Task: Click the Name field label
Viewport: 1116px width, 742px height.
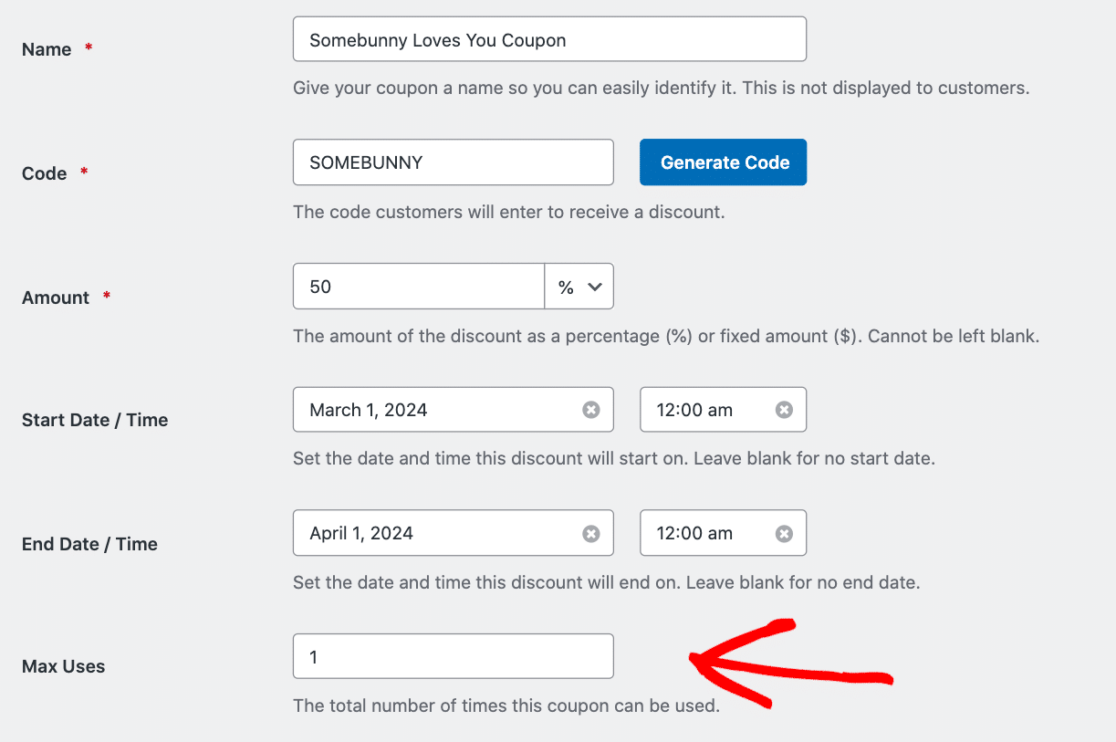Action: point(46,50)
